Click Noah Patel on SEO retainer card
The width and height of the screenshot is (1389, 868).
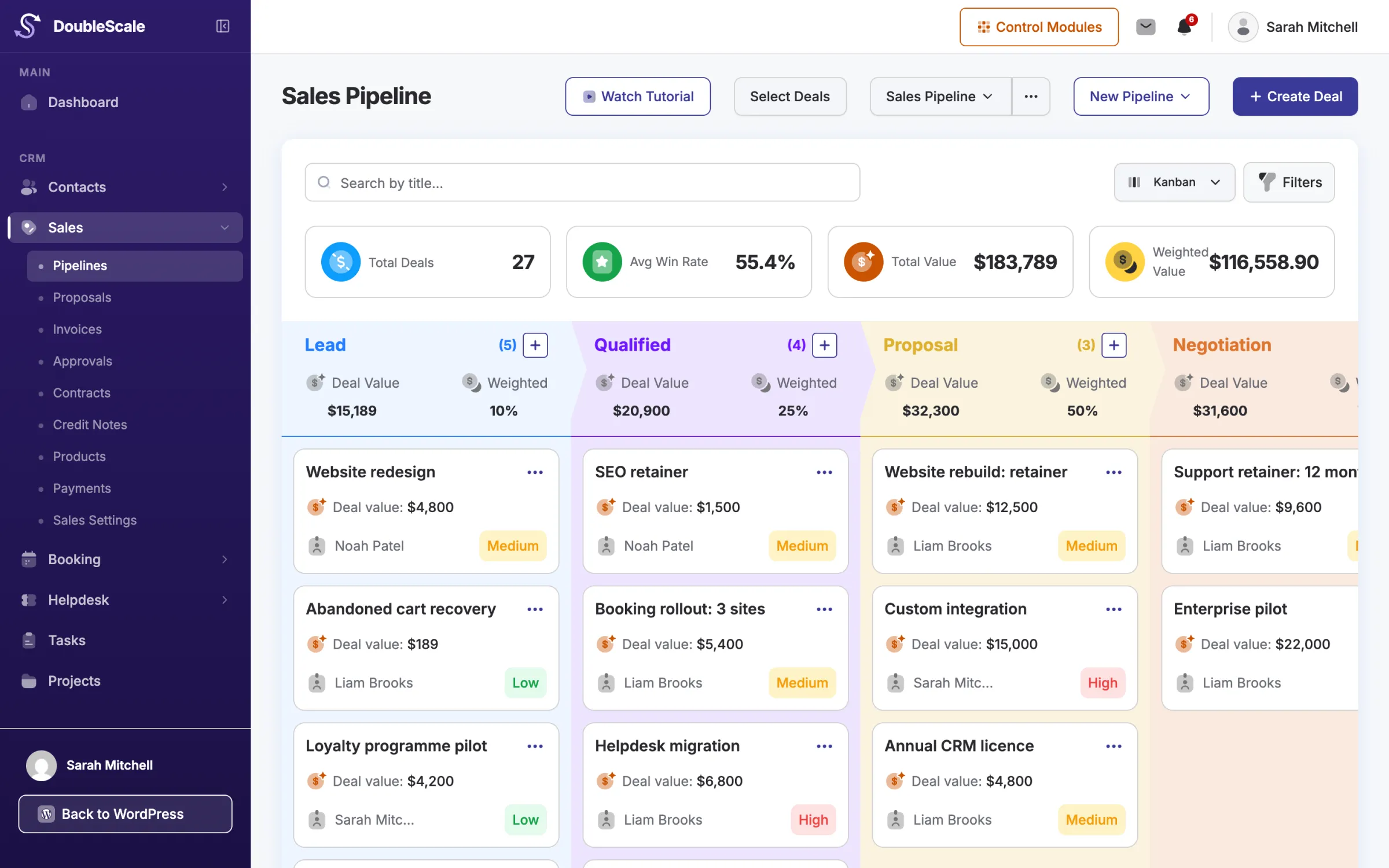pos(659,546)
